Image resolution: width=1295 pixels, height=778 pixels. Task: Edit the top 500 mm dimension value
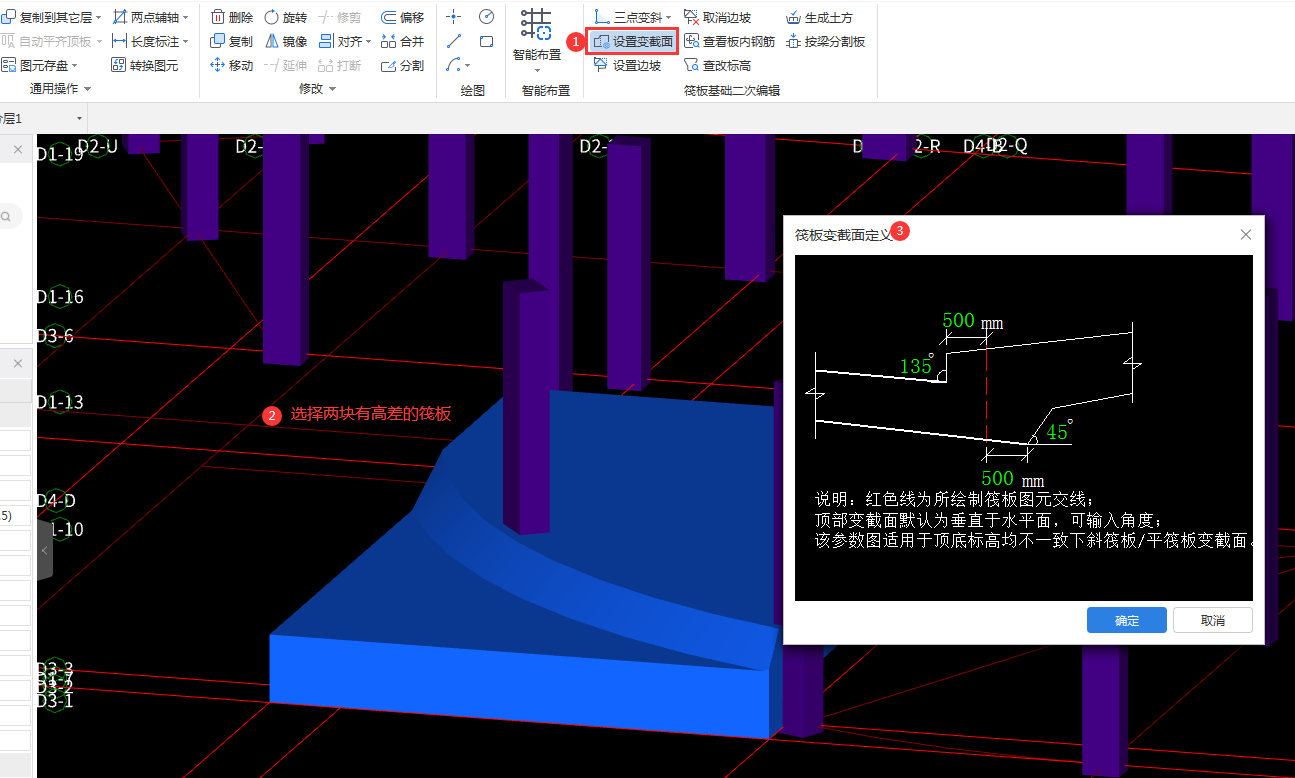[x=958, y=321]
